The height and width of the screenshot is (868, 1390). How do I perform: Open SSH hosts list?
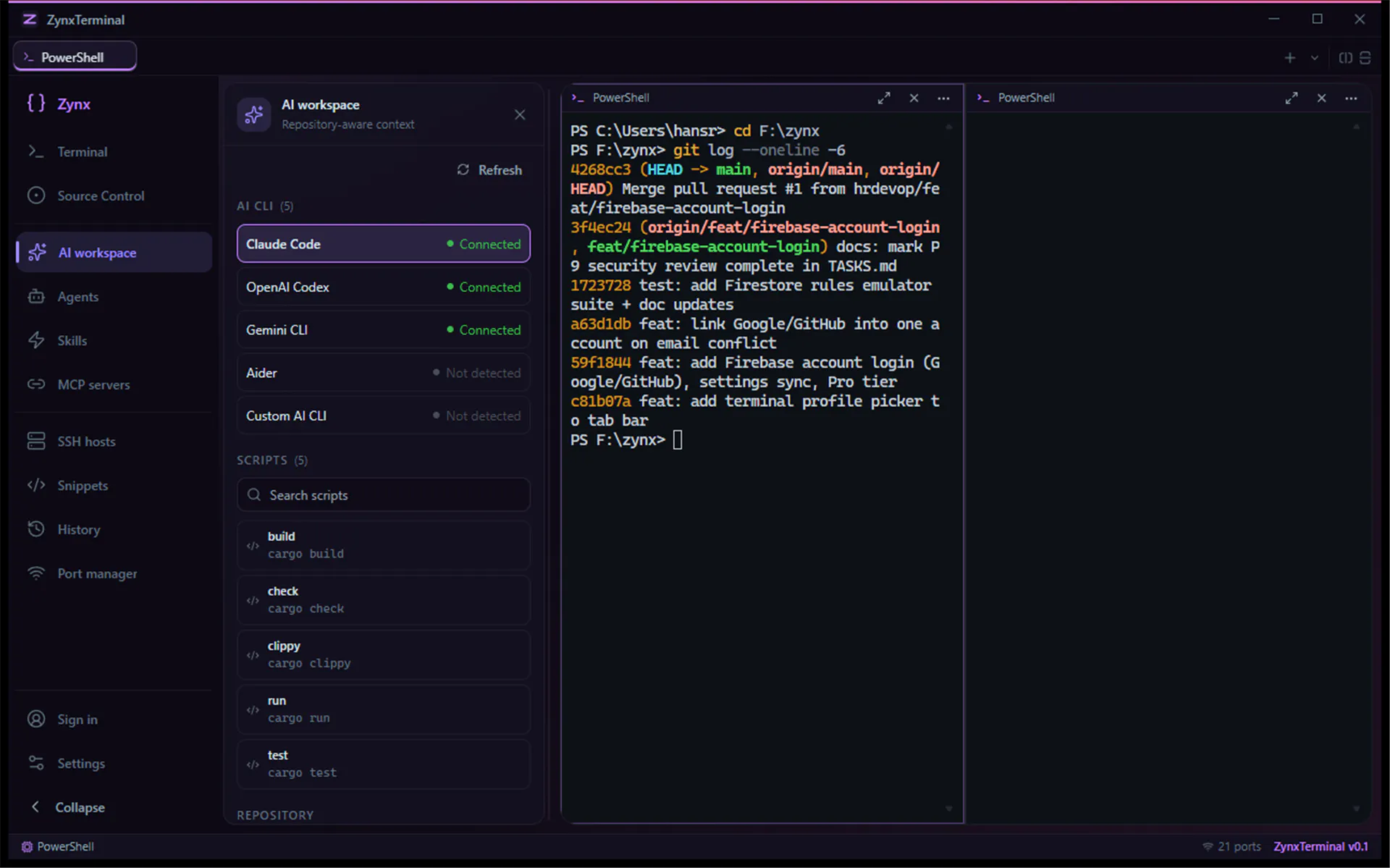[113, 441]
